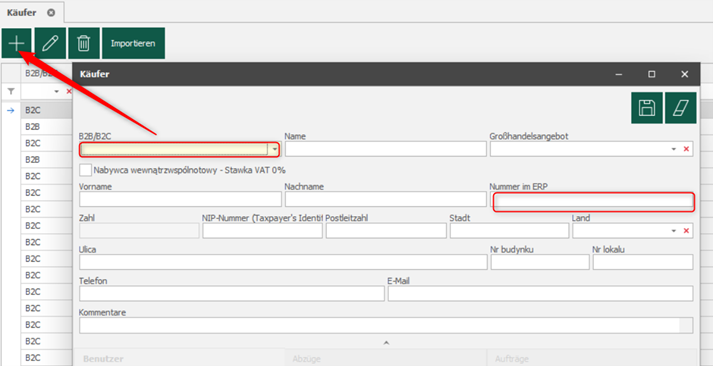Close the Käufer dialog window
713x366 pixels.
[x=685, y=74]
